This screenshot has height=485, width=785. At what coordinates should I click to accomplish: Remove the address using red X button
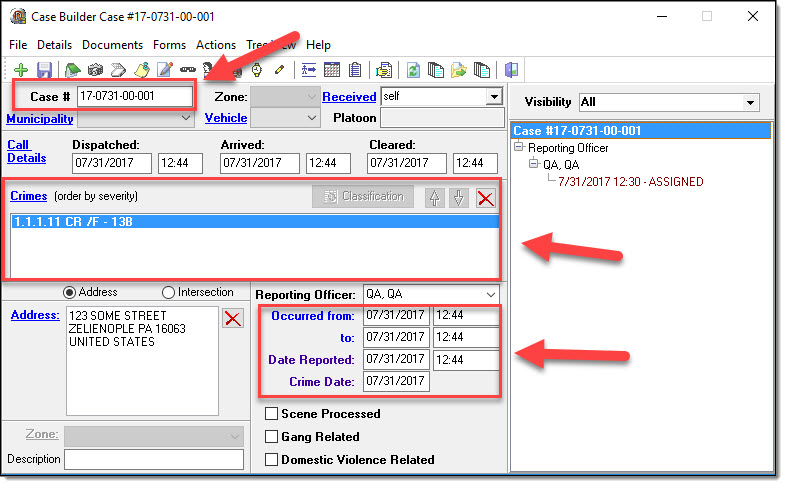[232, 318]
